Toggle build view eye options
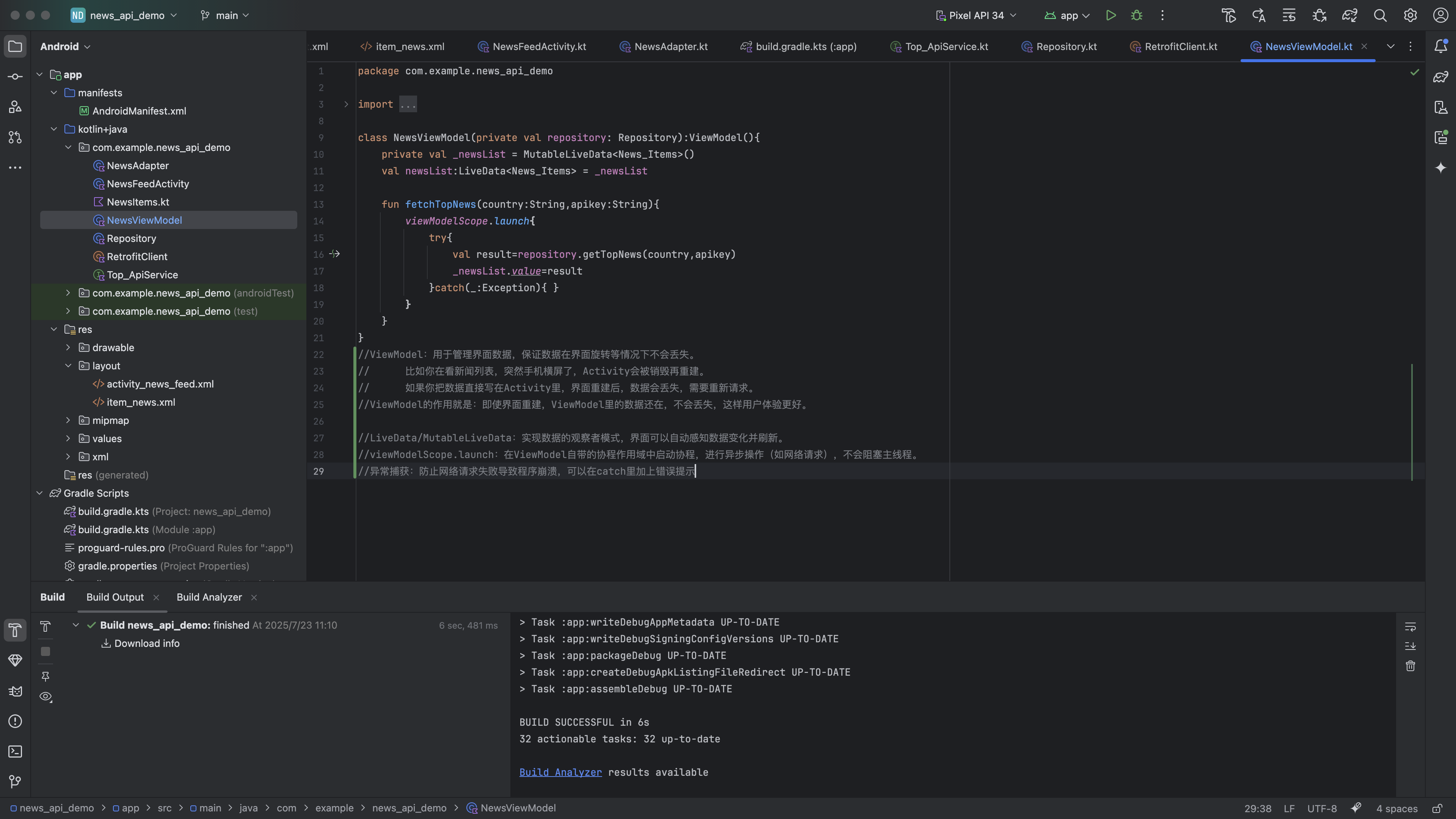The height and width of the screenshot is (819, 1456). (46, 697)
